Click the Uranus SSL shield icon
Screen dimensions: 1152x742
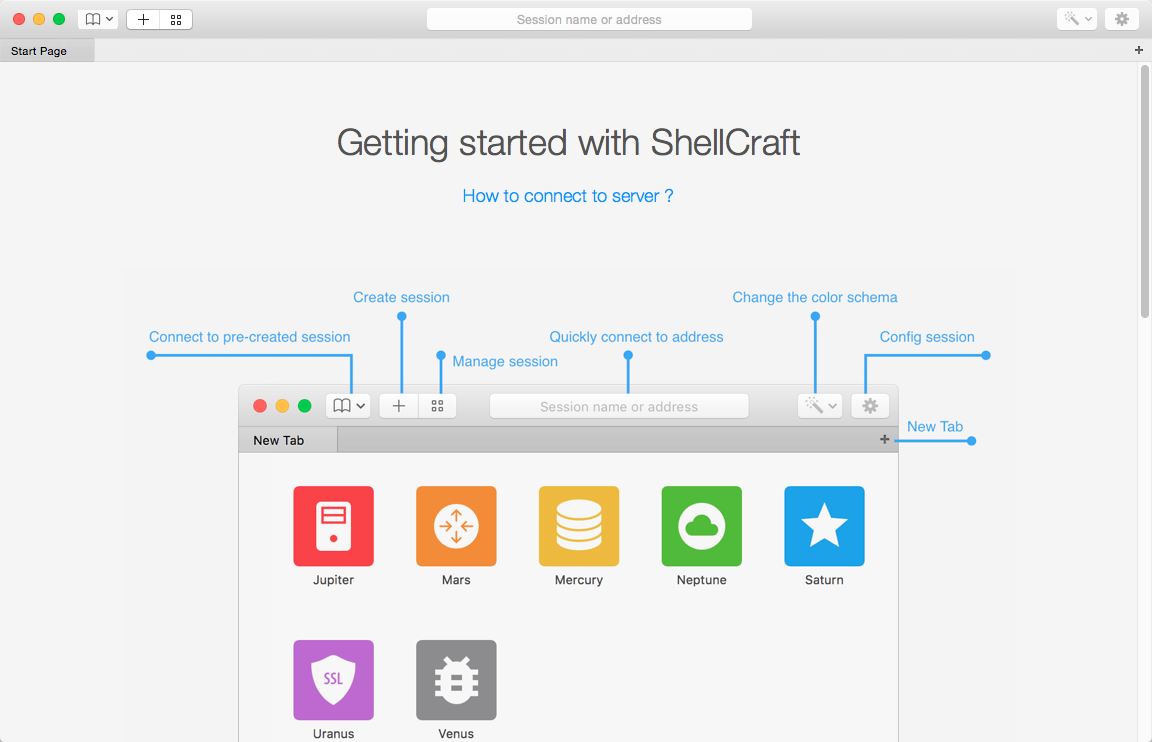[334, 680]
